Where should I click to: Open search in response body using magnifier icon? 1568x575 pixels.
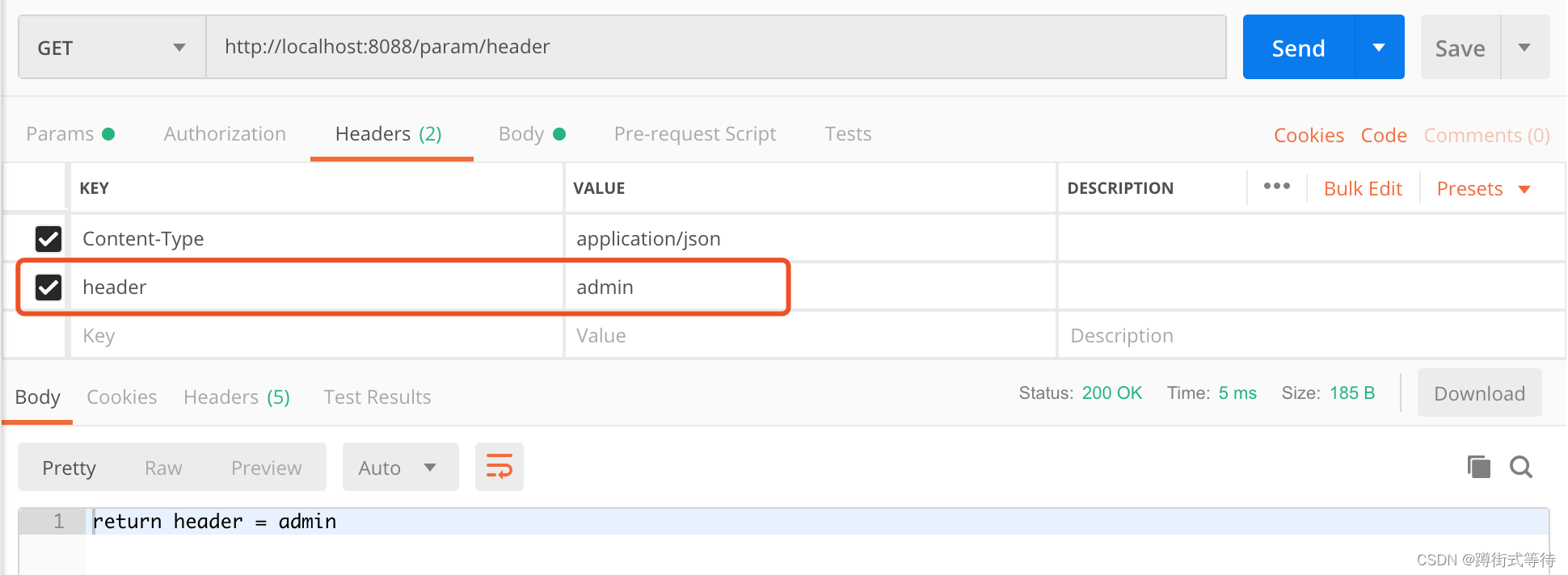[x=1521, y=467]
